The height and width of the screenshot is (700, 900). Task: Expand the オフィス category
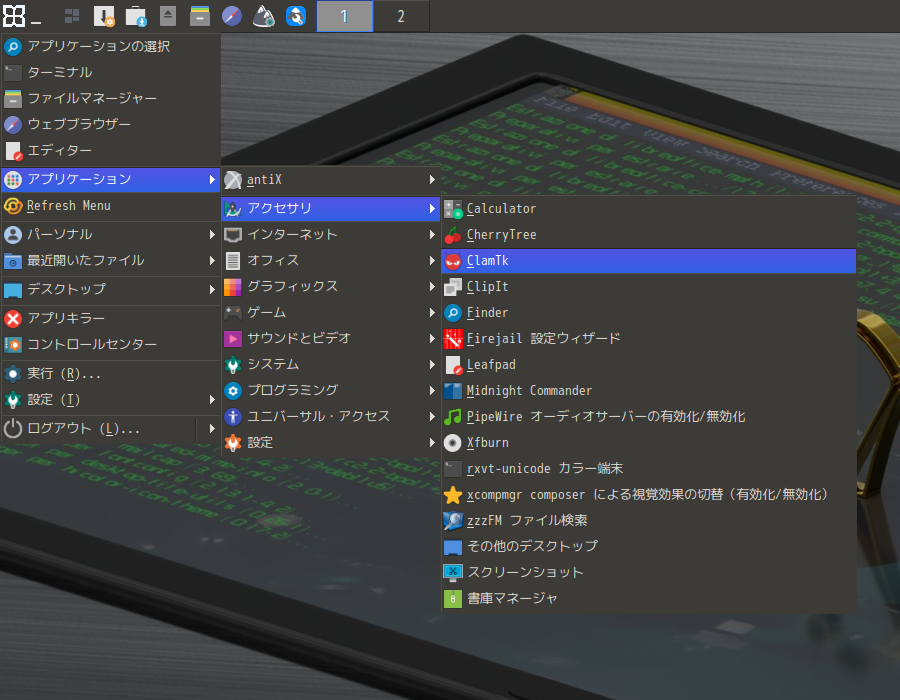tap(331, 260)
